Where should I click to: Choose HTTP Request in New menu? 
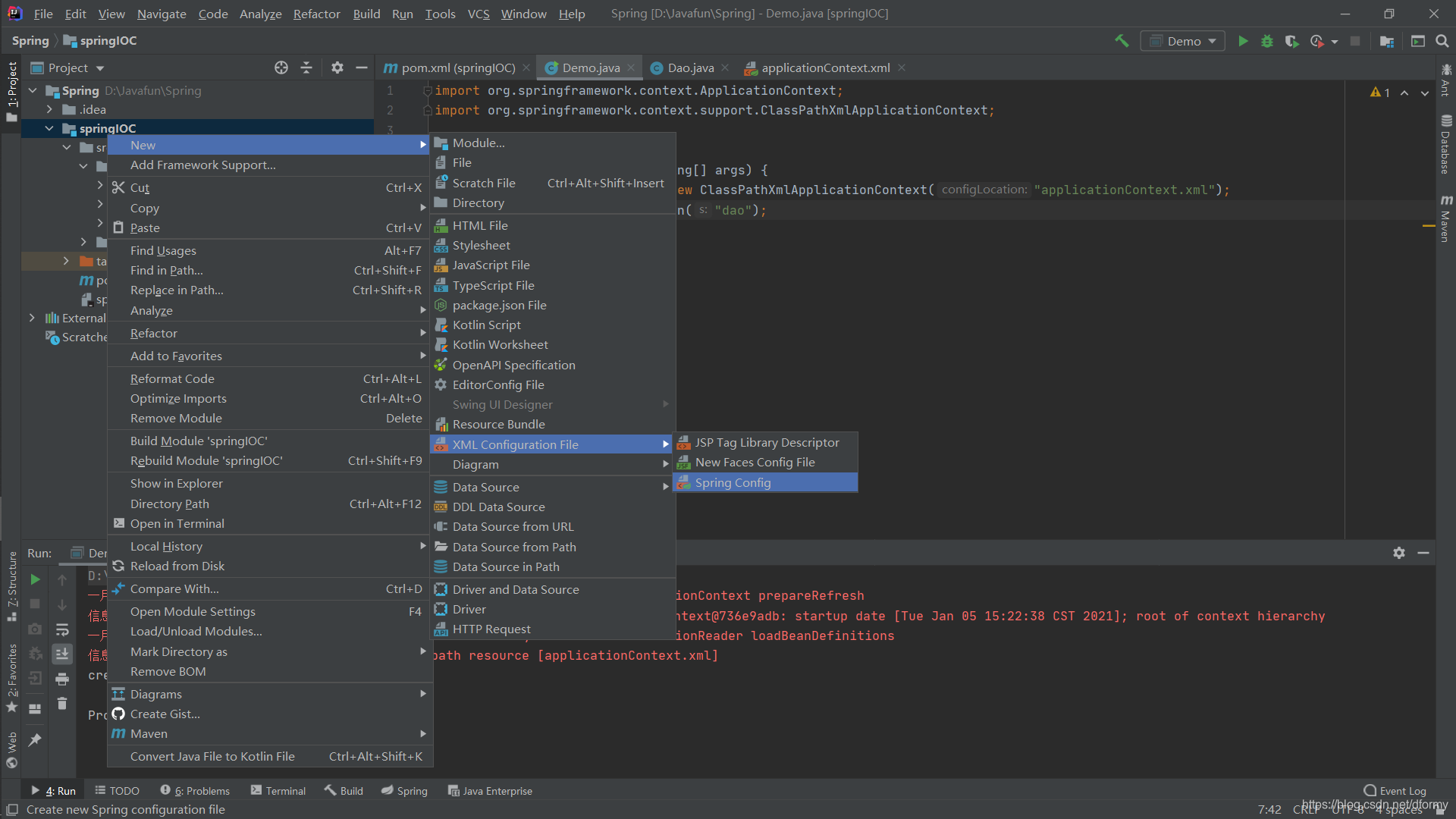(552, 629)
